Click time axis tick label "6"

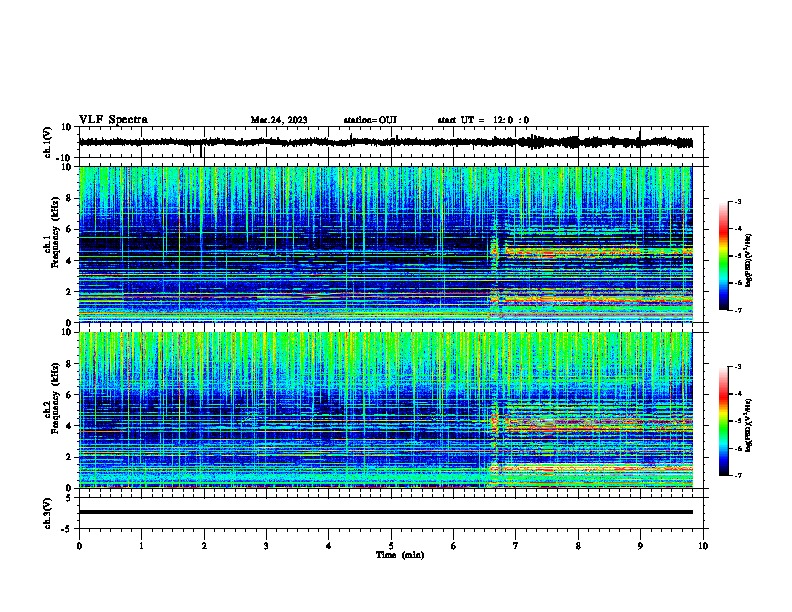[x=453, y=546]
